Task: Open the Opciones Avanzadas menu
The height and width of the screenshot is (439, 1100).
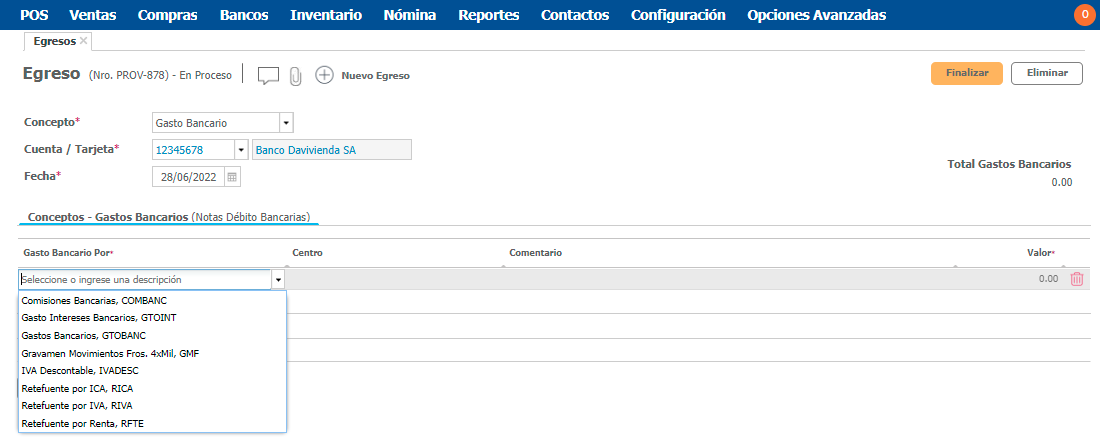Action: point(816,15)
